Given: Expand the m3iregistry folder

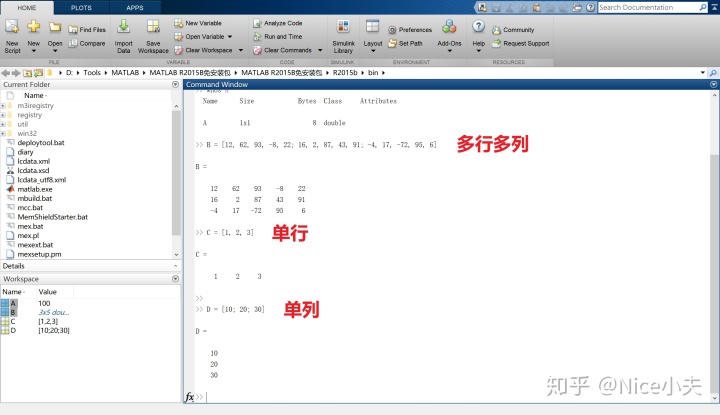Looking at the screenshot, I should point(3,106).
